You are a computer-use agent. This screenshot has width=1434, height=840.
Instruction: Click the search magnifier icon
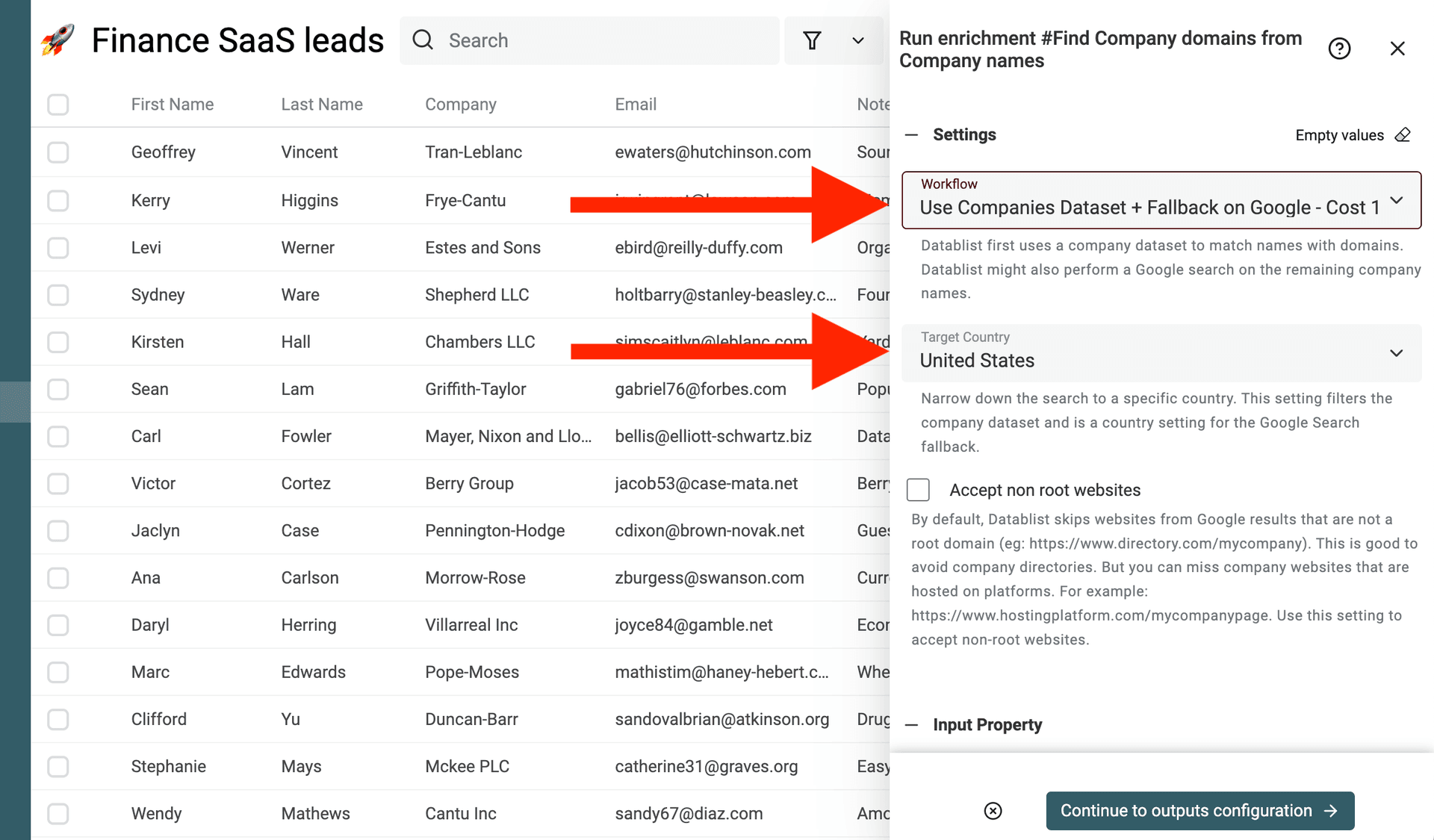click(x=423, y=40)
